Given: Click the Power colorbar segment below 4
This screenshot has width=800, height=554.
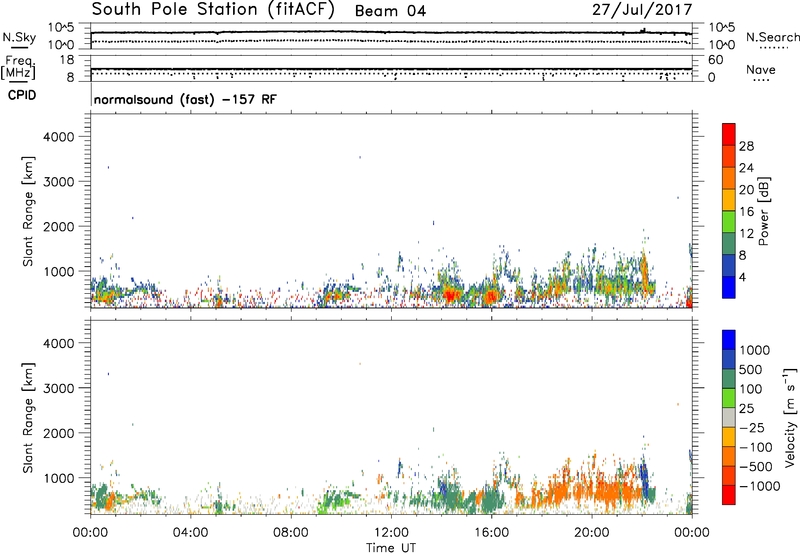Looking at the screenshot, I should click(729, 287).
